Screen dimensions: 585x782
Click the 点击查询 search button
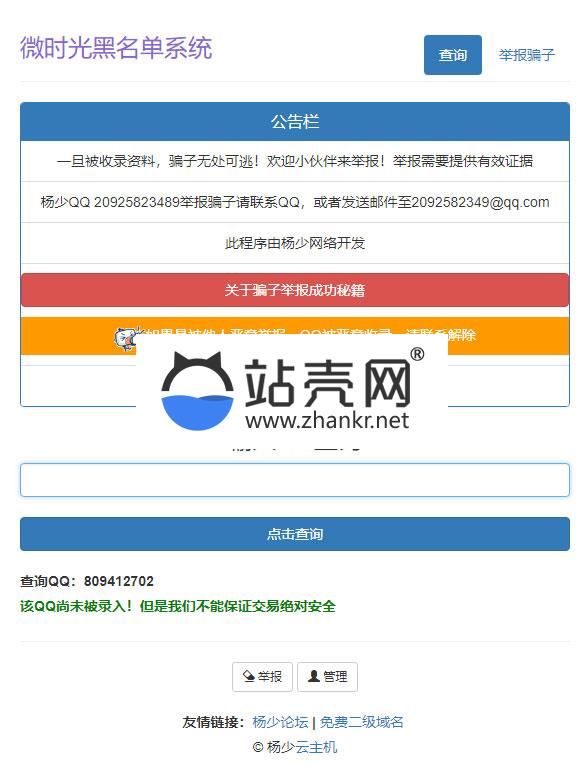[x=295, y=534]
